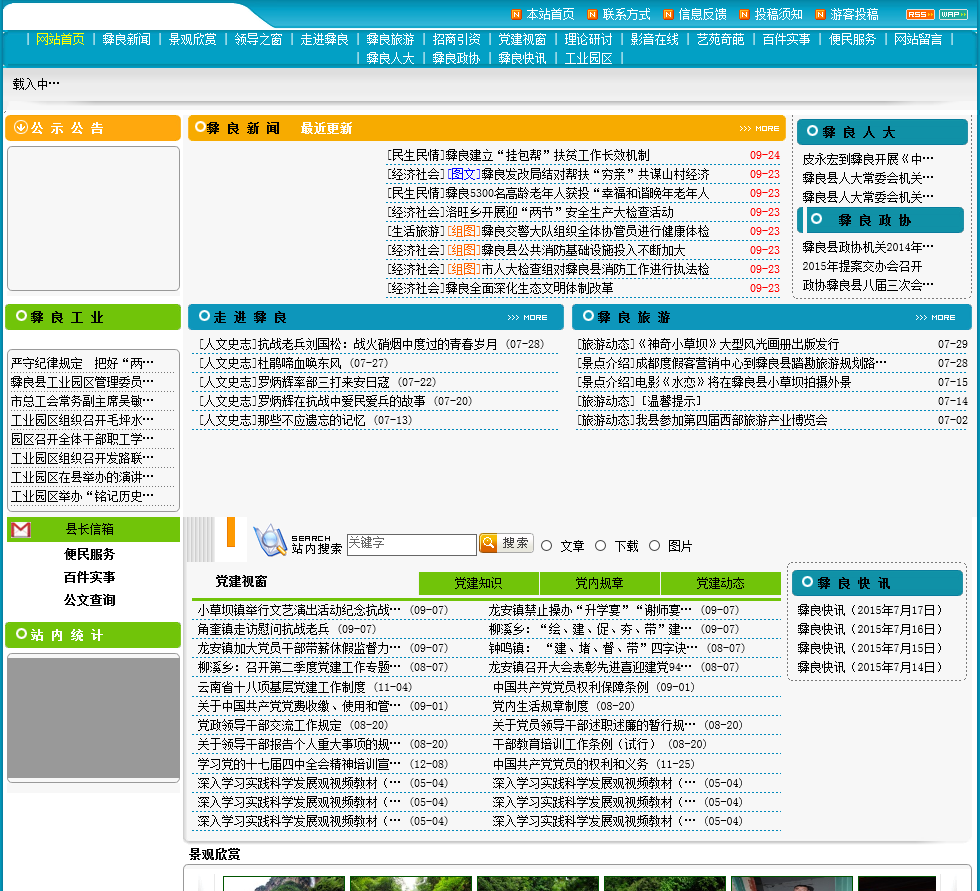
Task: Click the mail envelope icon by 县长信箱
Action: [21, 530]
